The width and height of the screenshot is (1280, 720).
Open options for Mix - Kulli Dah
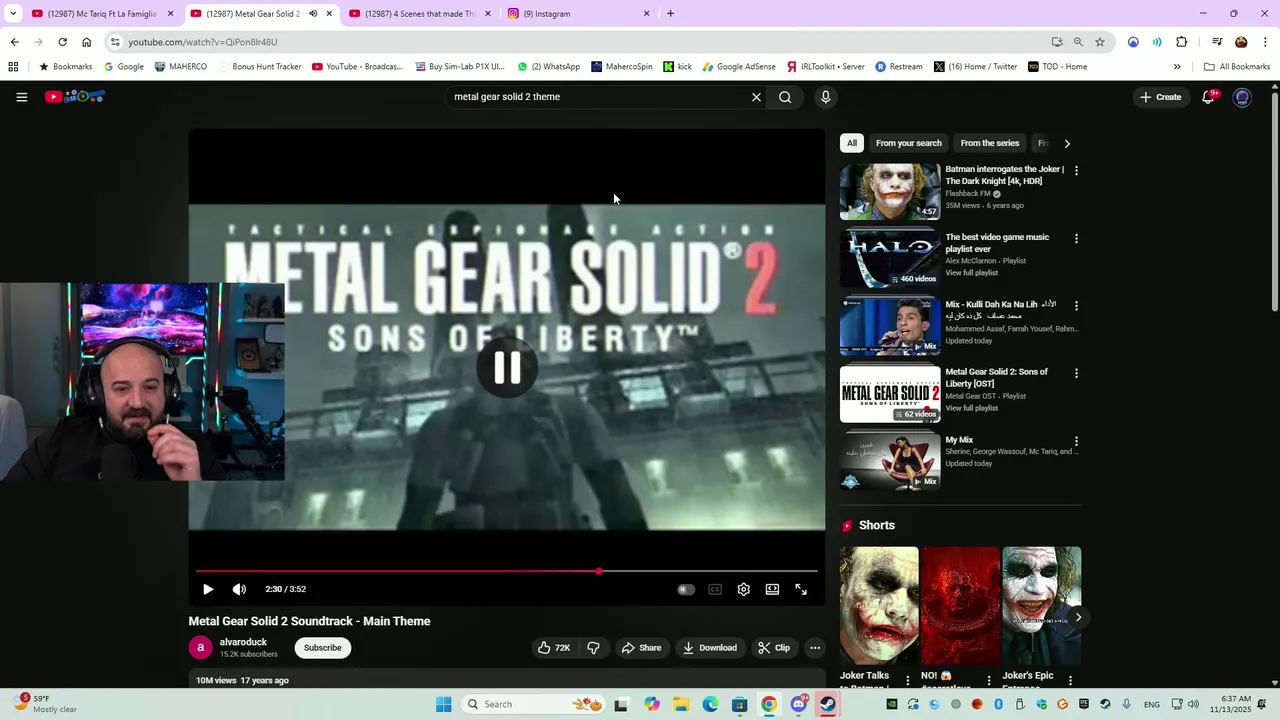tap(1076, 306)
